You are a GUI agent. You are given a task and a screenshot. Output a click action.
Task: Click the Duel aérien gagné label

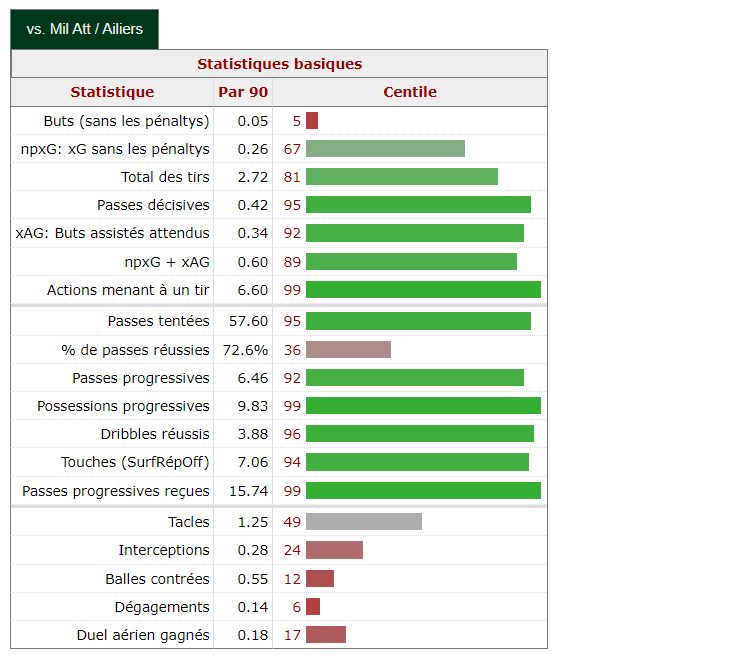click(143, 635)
